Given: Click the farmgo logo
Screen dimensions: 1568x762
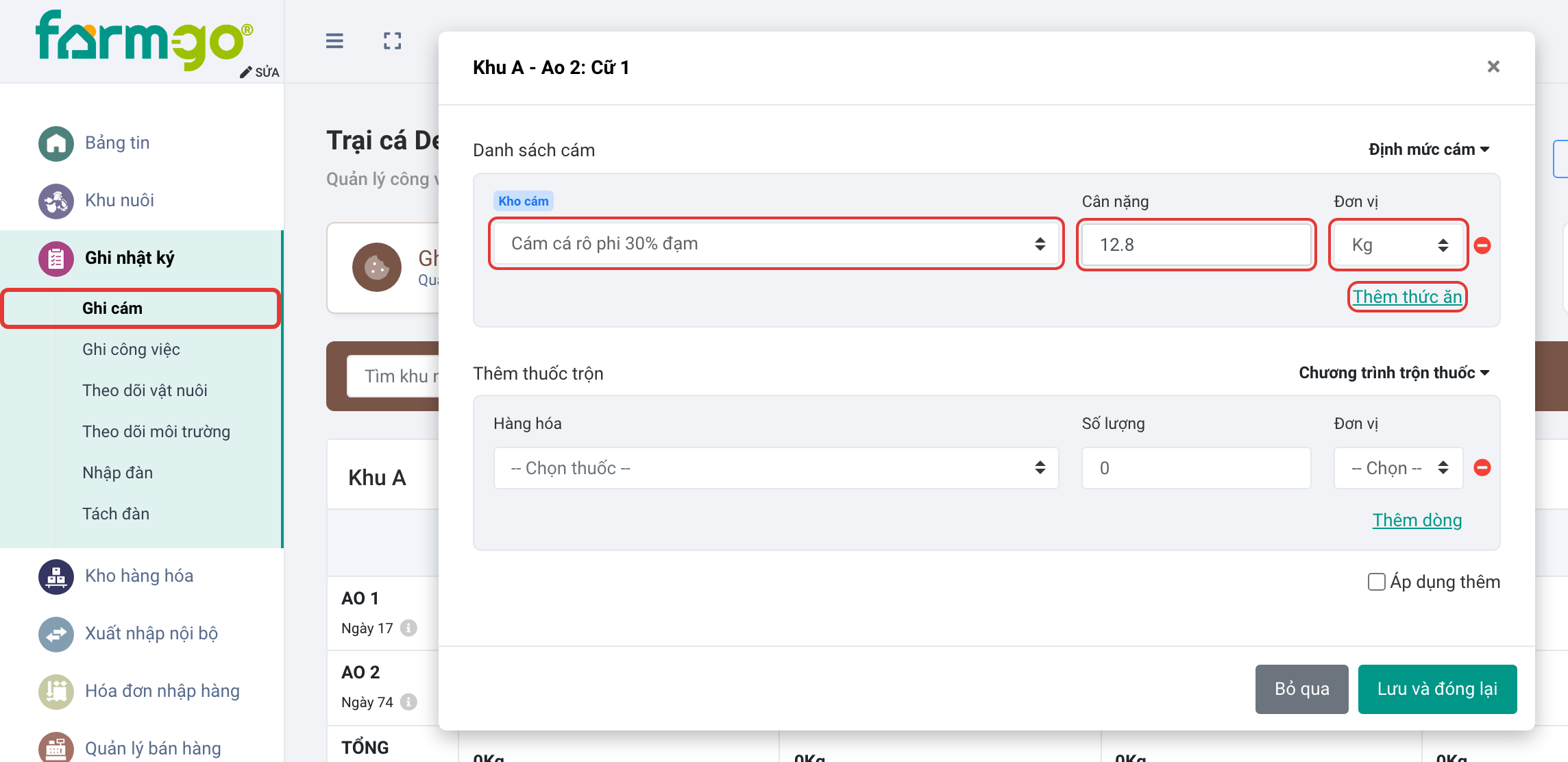Looking at the screenshot, I should point(144,40).
